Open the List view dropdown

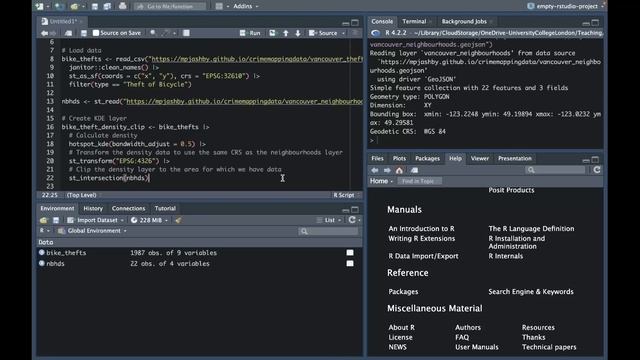click(329, 220)
